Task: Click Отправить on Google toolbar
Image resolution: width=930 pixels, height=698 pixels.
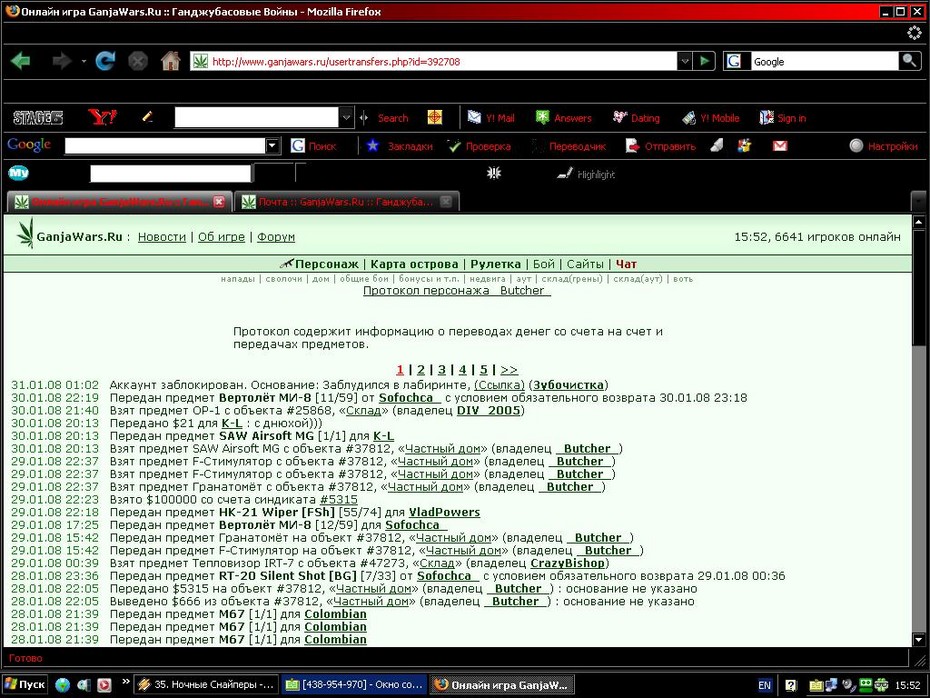Action: (x=661, y=146)
